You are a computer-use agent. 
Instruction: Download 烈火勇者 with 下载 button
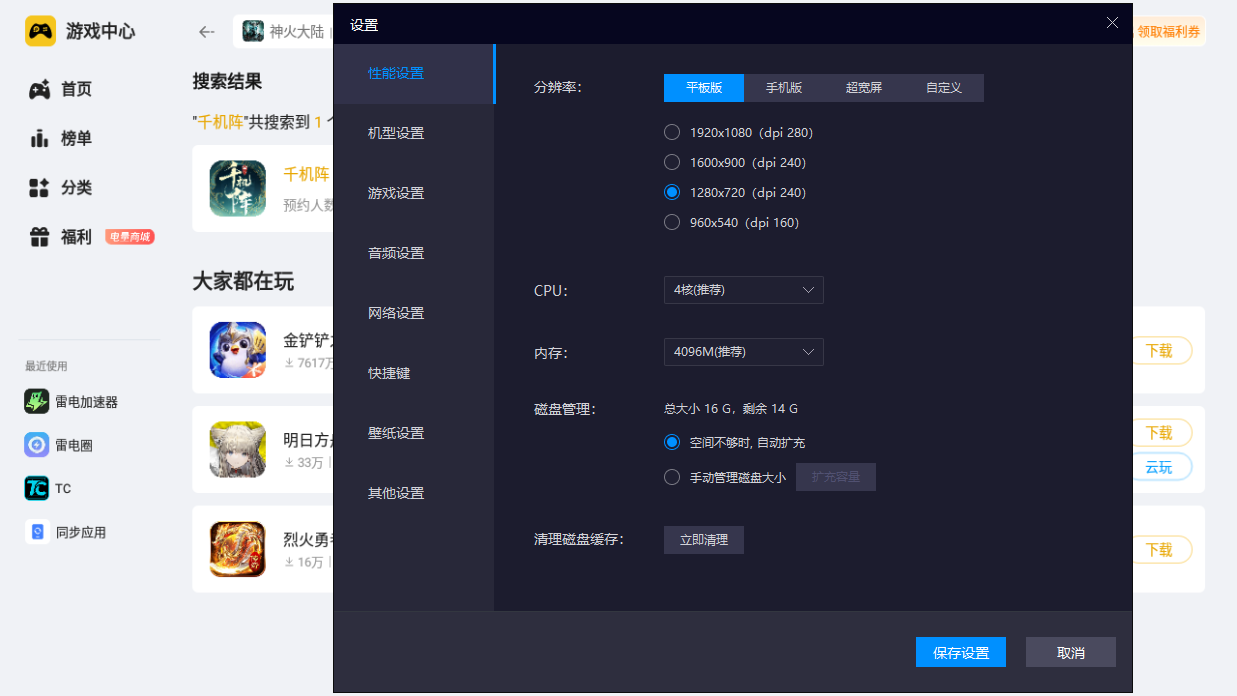pos(1161,550)
